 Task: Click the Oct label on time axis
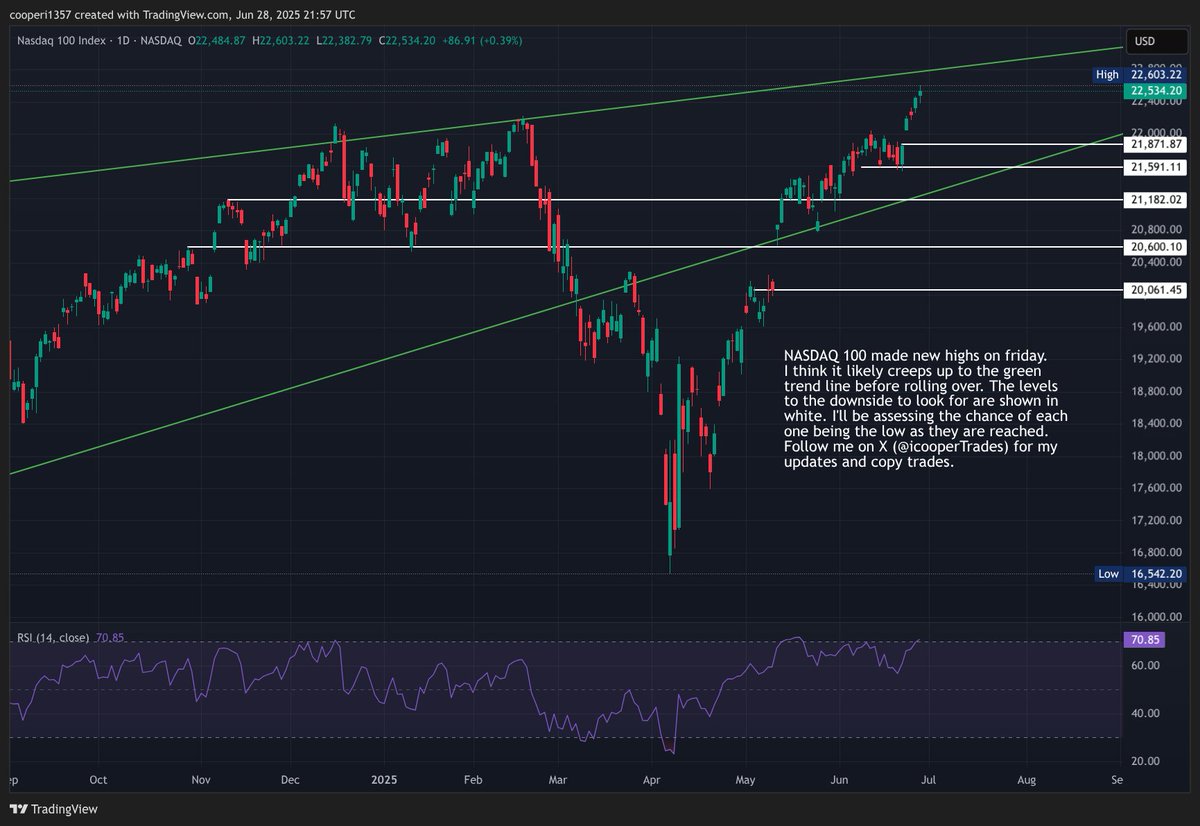coord(98,778)
